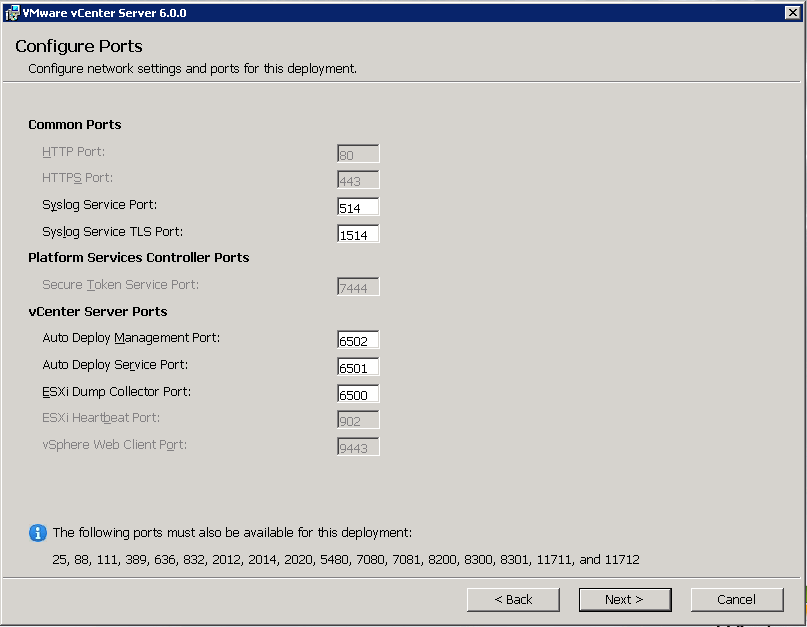Edit the Syslog Service Port field
The height and width of the screenshot is (627, 807).
click(x=358, y=207)
